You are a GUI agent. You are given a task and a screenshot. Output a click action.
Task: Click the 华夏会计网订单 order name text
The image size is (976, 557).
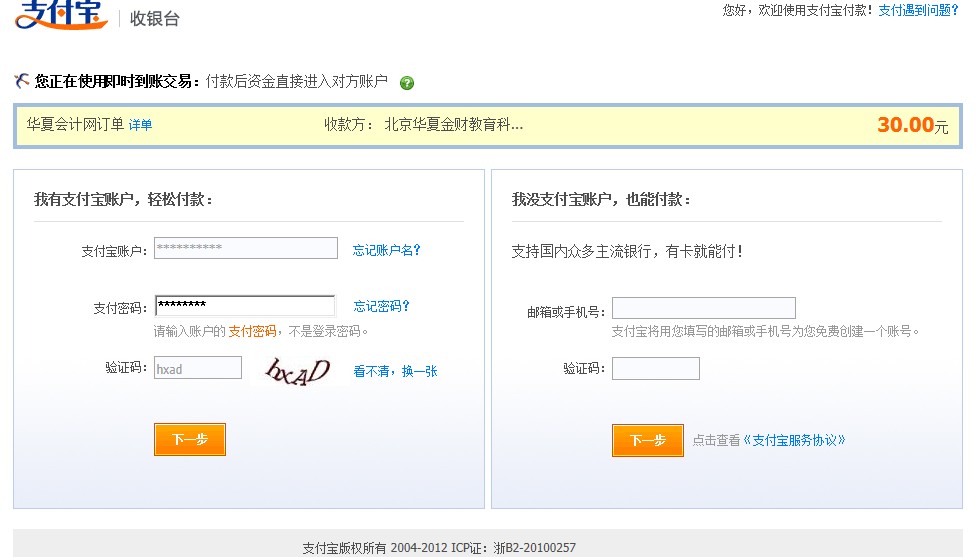pos(75,124)
